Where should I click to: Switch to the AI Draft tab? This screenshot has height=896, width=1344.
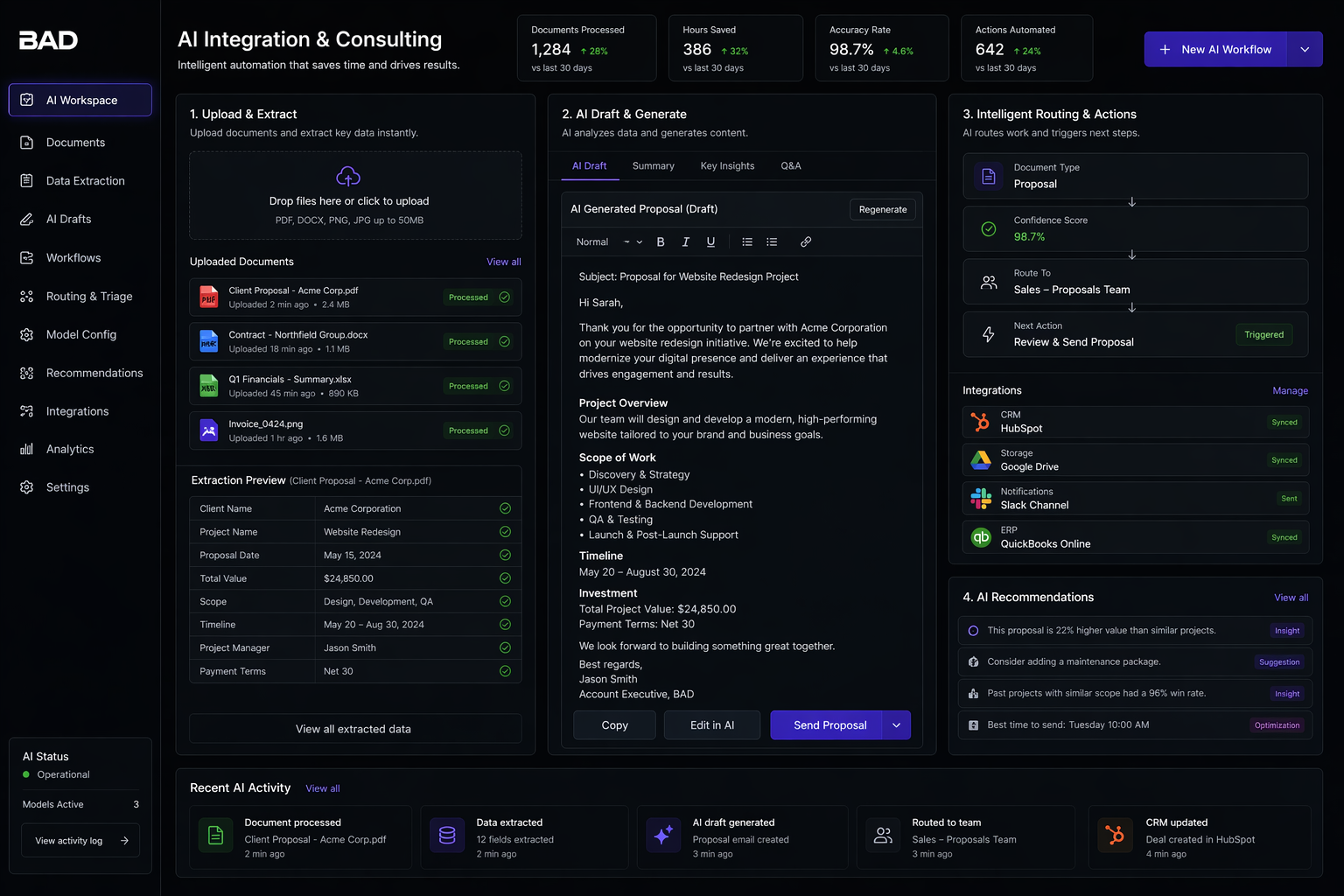[x=589, y=166]
